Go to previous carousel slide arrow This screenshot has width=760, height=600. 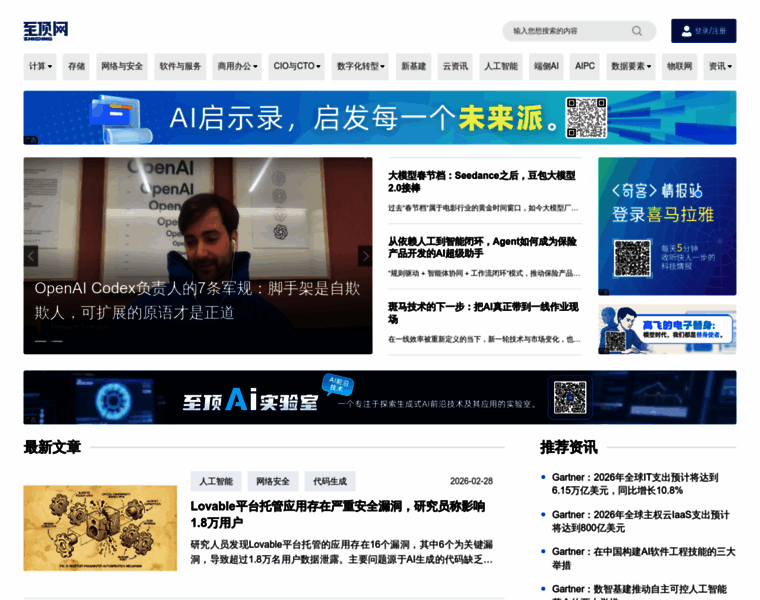pos(31,256)
